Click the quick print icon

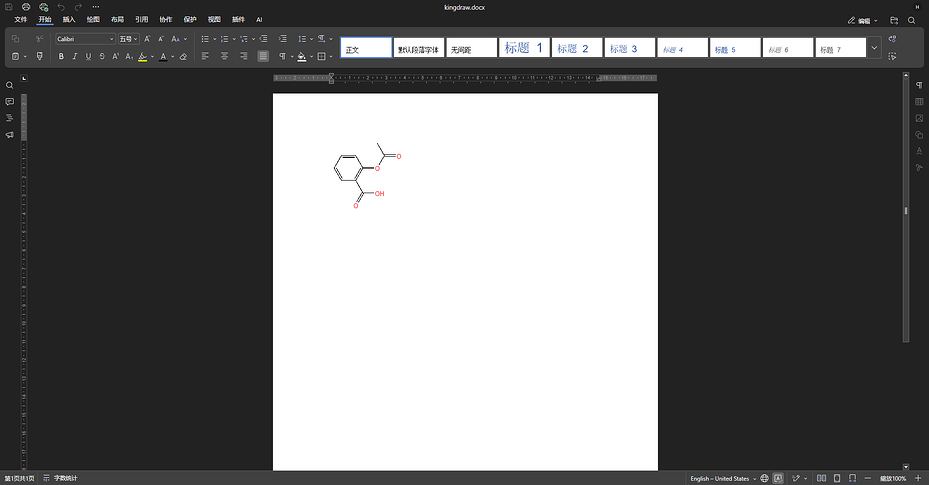click(x=43, y=7)
